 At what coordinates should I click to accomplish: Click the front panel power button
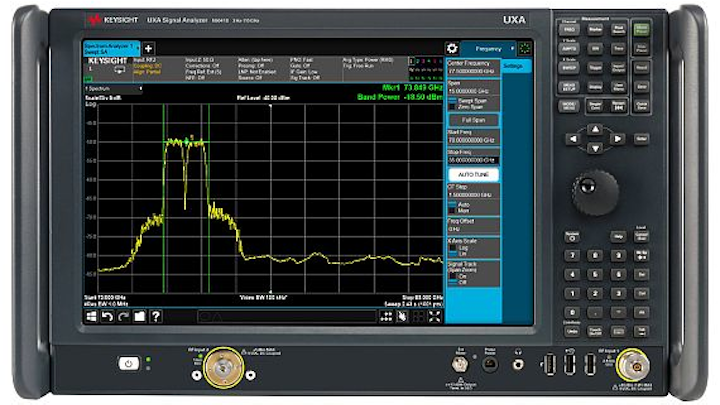(129, 364)
